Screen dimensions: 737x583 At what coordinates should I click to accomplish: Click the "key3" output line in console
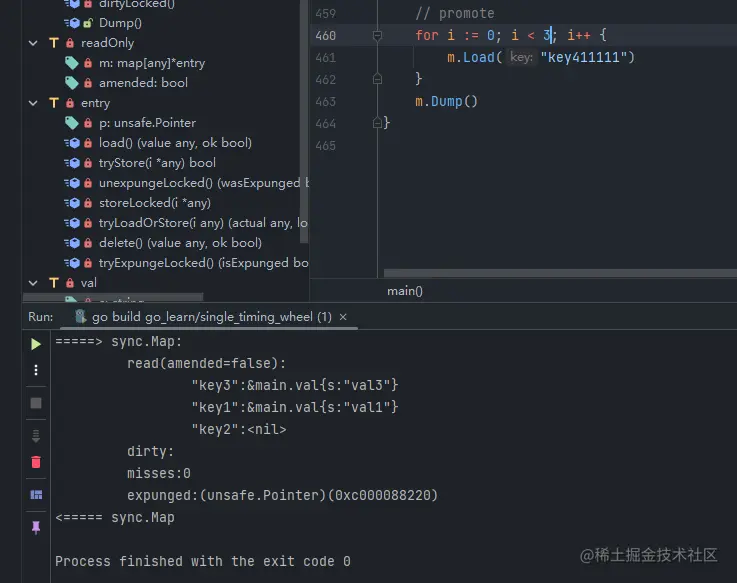click(x=295, y=386)
